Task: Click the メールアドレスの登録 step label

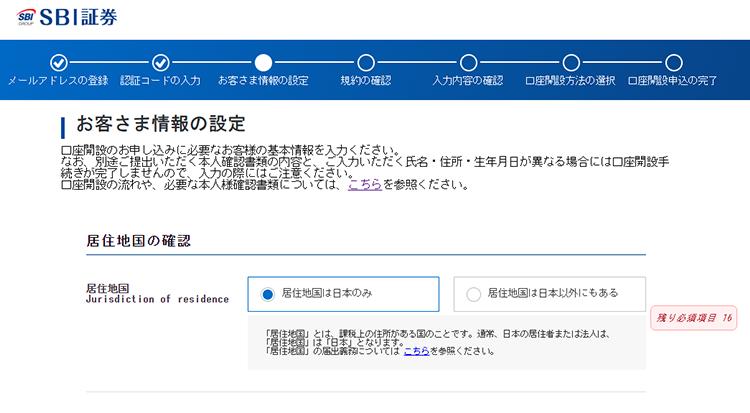Action: 58,81
